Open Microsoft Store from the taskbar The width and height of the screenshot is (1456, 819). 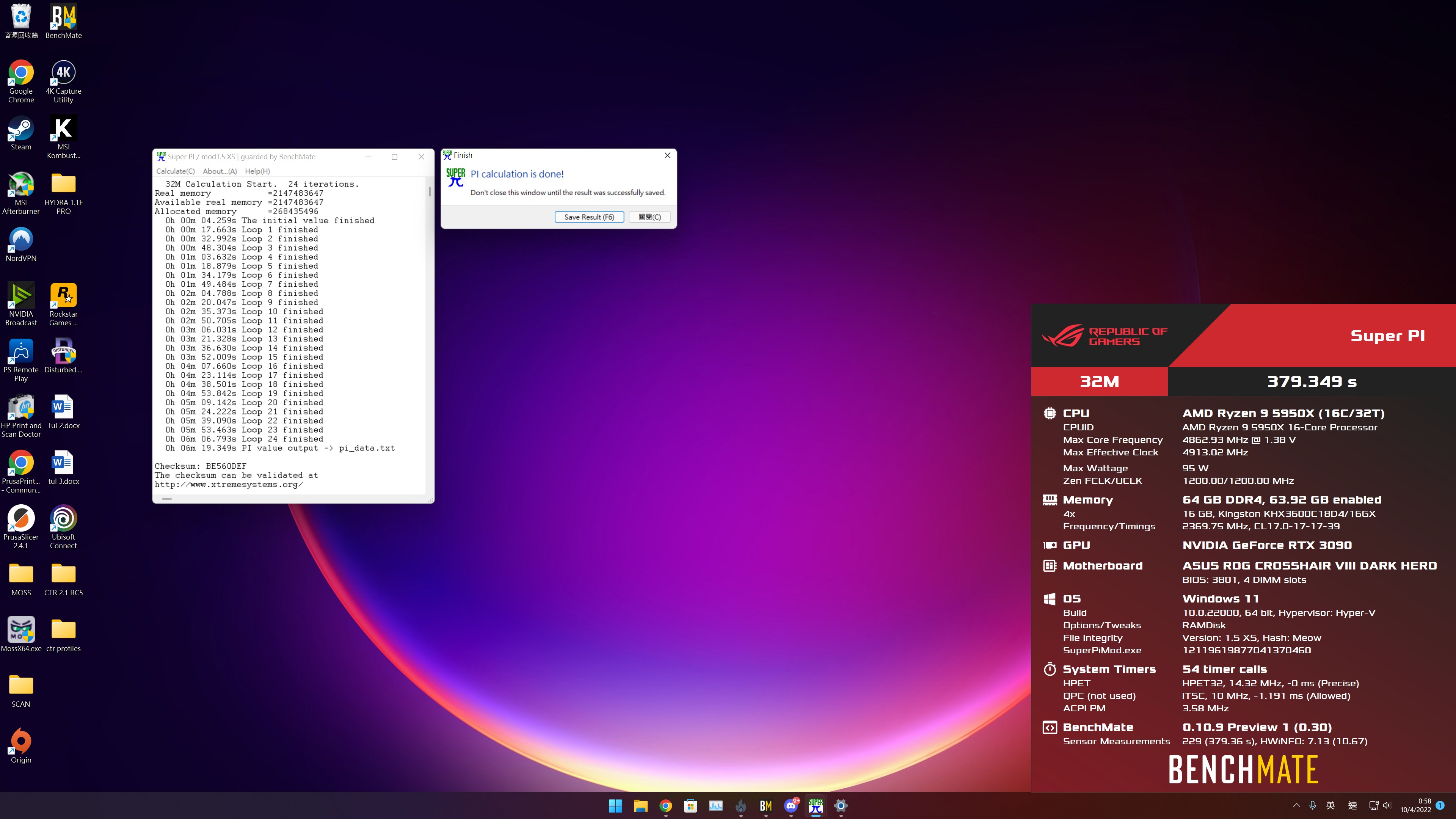point(691,806)
